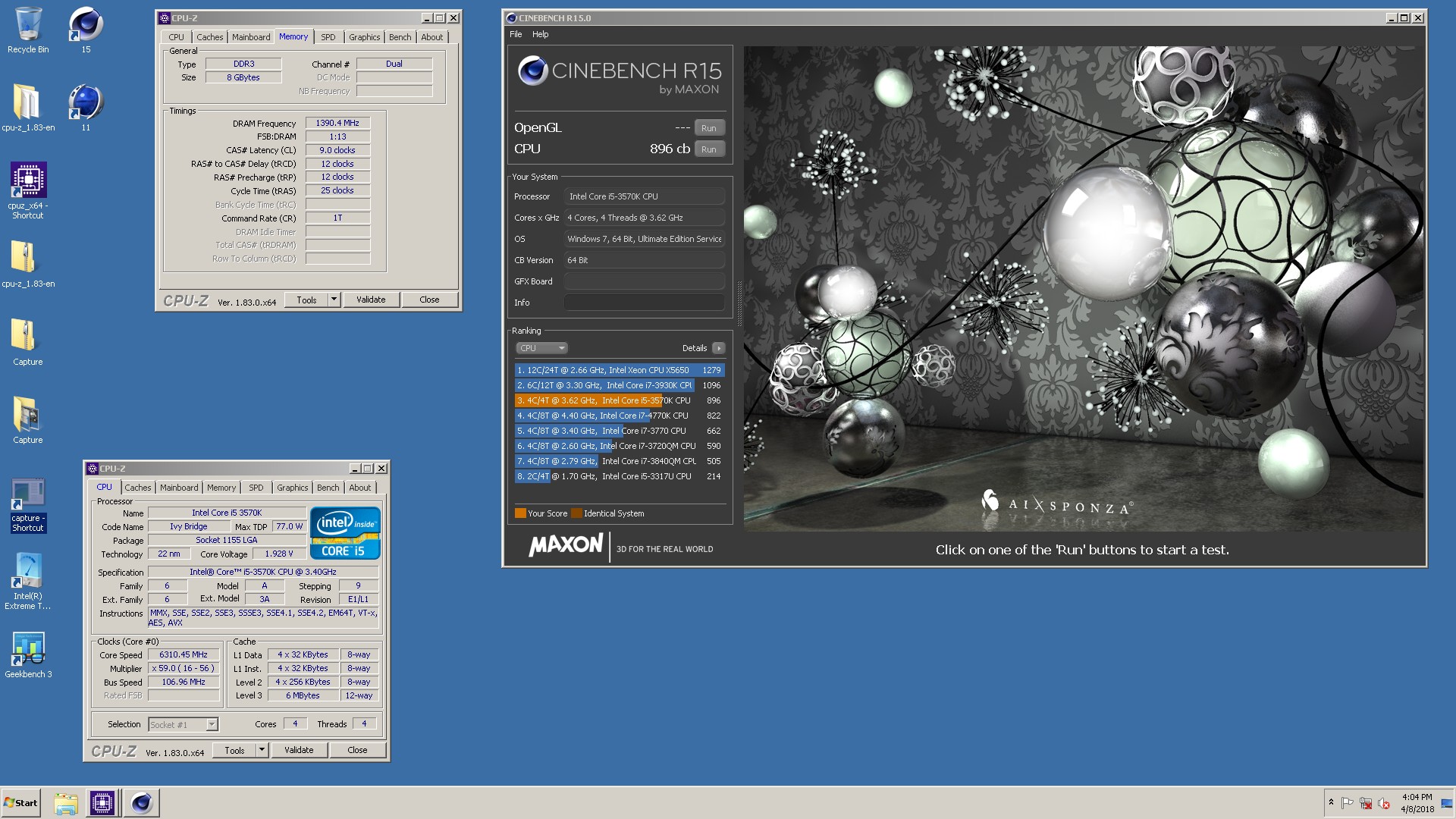The image size is (1456, 819).
Task: Select i7-3930K ranking entry
Action: [620, 385]
